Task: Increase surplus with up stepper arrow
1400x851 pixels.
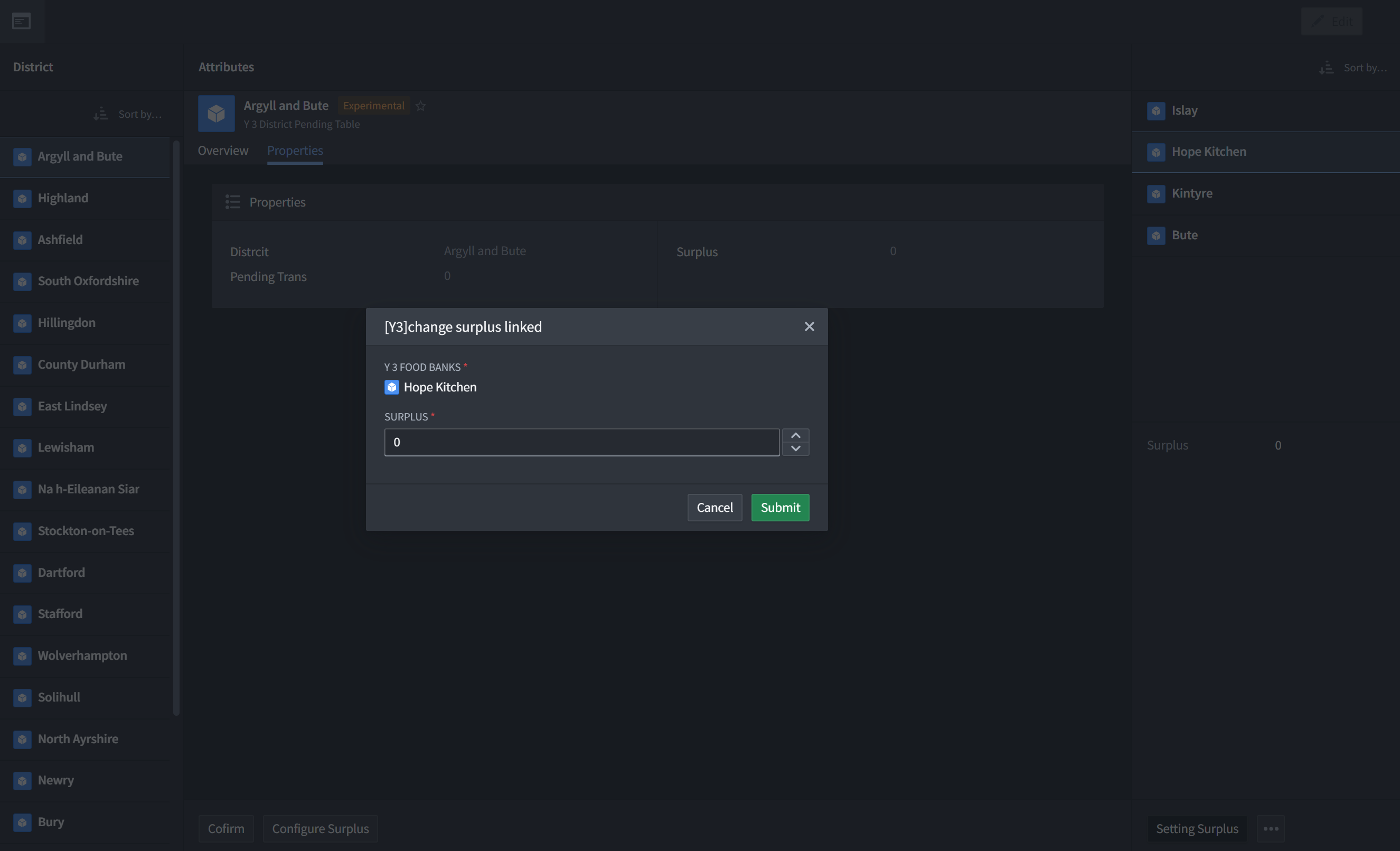Action: [x=795, y=435]
